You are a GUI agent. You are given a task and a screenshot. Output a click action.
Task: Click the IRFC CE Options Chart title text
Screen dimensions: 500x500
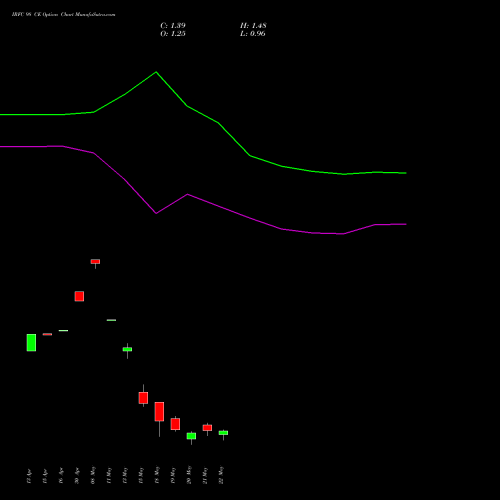(x=63, y=15)
